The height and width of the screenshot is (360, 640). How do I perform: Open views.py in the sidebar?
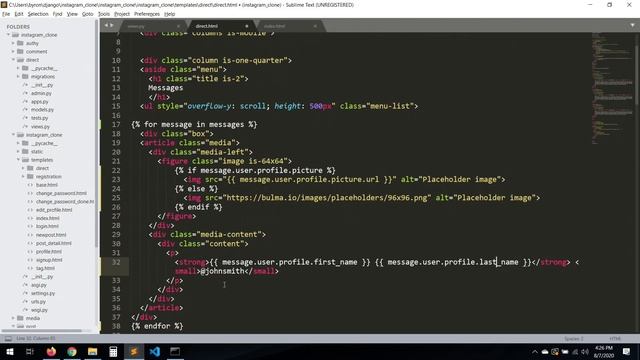[40, 127]
